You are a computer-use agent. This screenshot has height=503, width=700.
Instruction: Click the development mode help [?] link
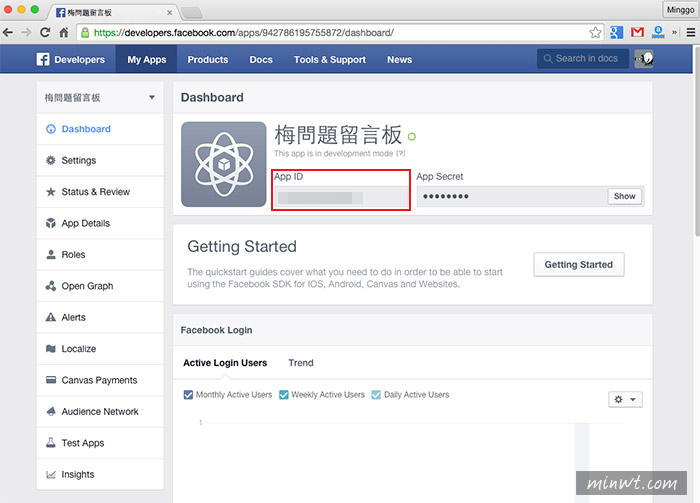[x=400, y=154]
